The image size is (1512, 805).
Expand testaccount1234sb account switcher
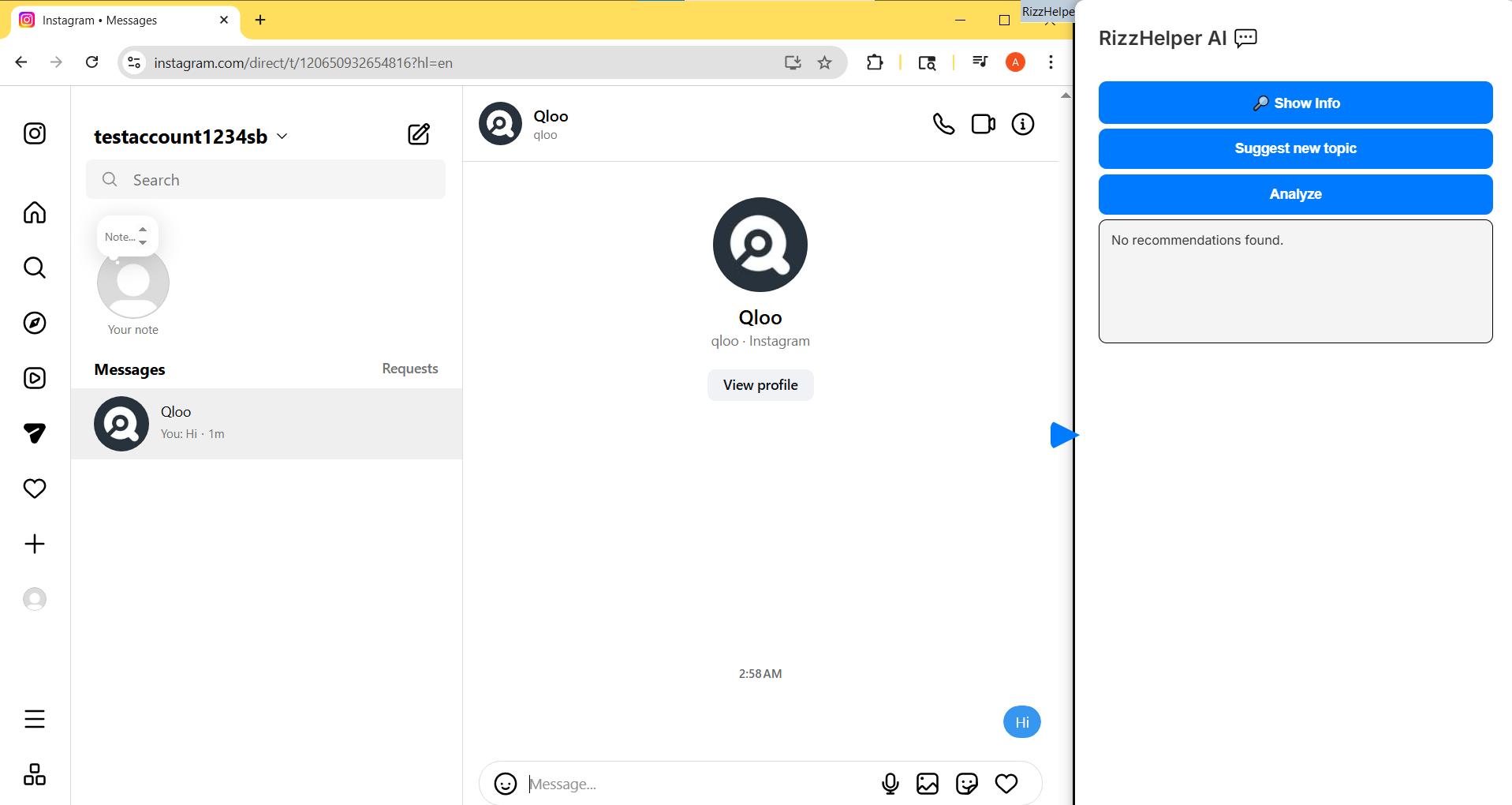(191, 137)
